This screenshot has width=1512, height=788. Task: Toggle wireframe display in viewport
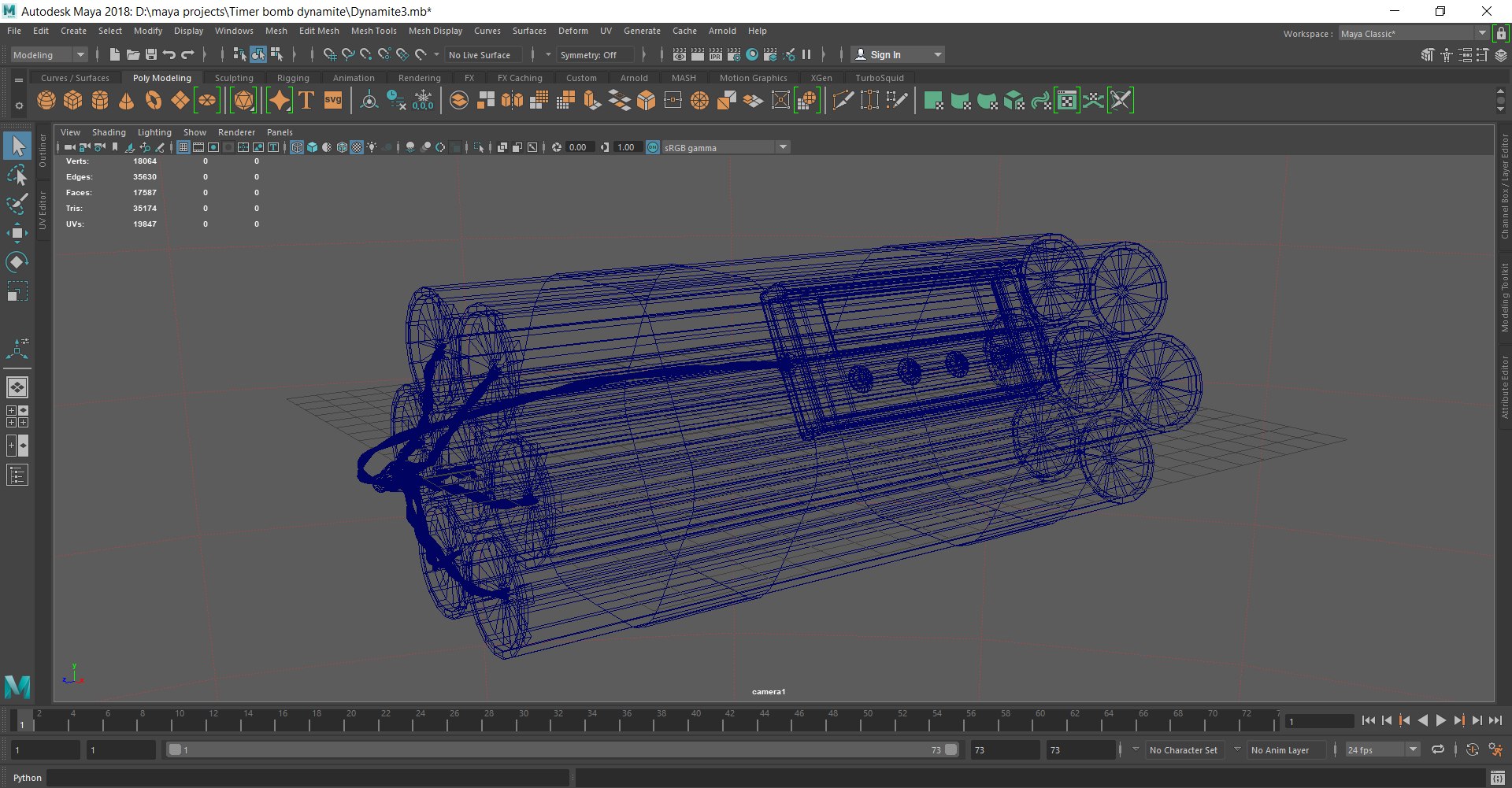tap(297, 147)
